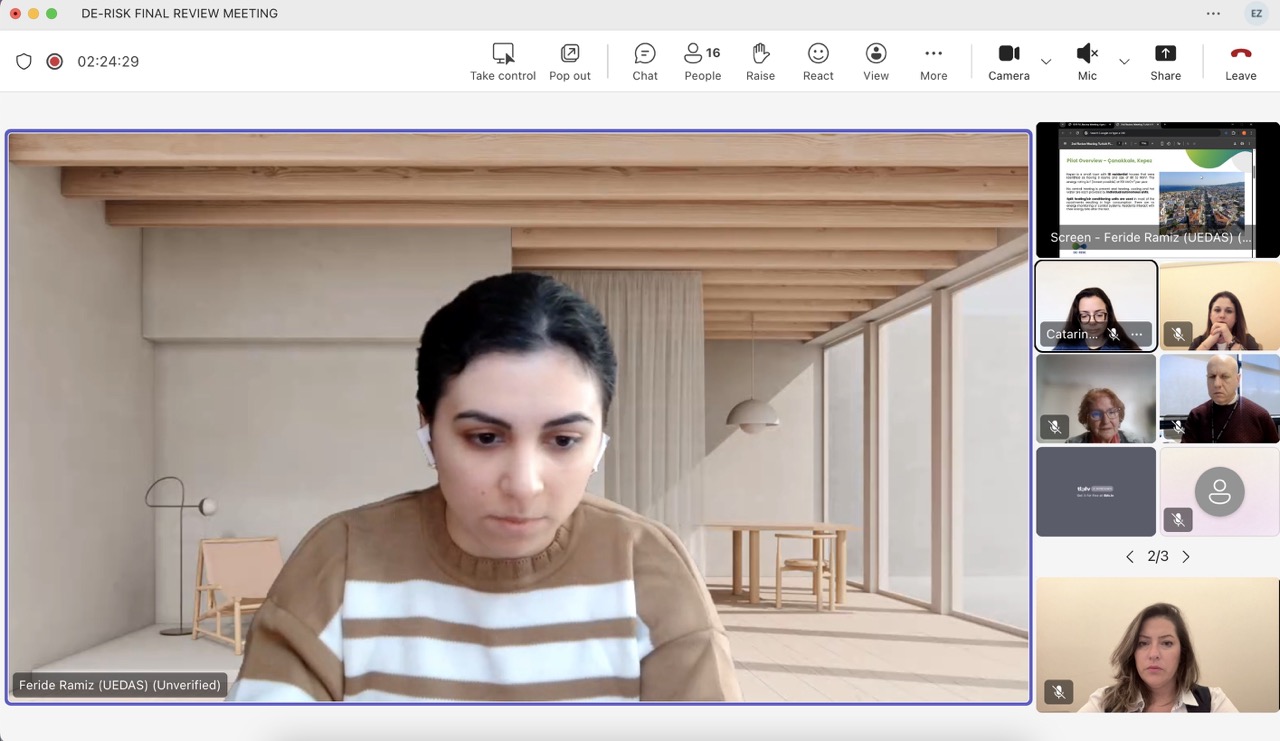
Task: Open the privacy shield info icon
Action: [x=24, y=61]
